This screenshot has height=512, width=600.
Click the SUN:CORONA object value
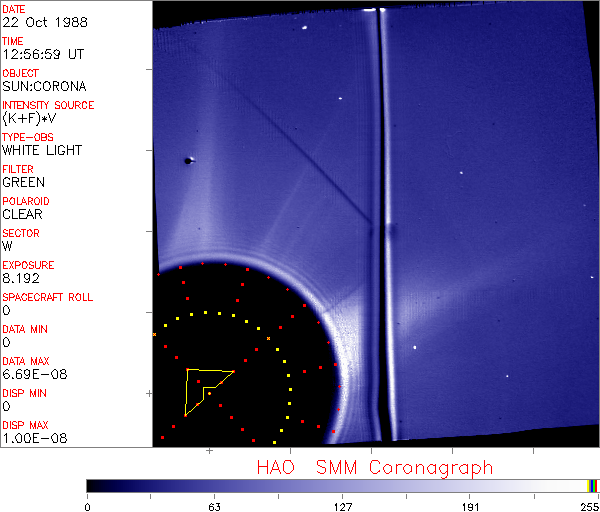pos(44,86)
